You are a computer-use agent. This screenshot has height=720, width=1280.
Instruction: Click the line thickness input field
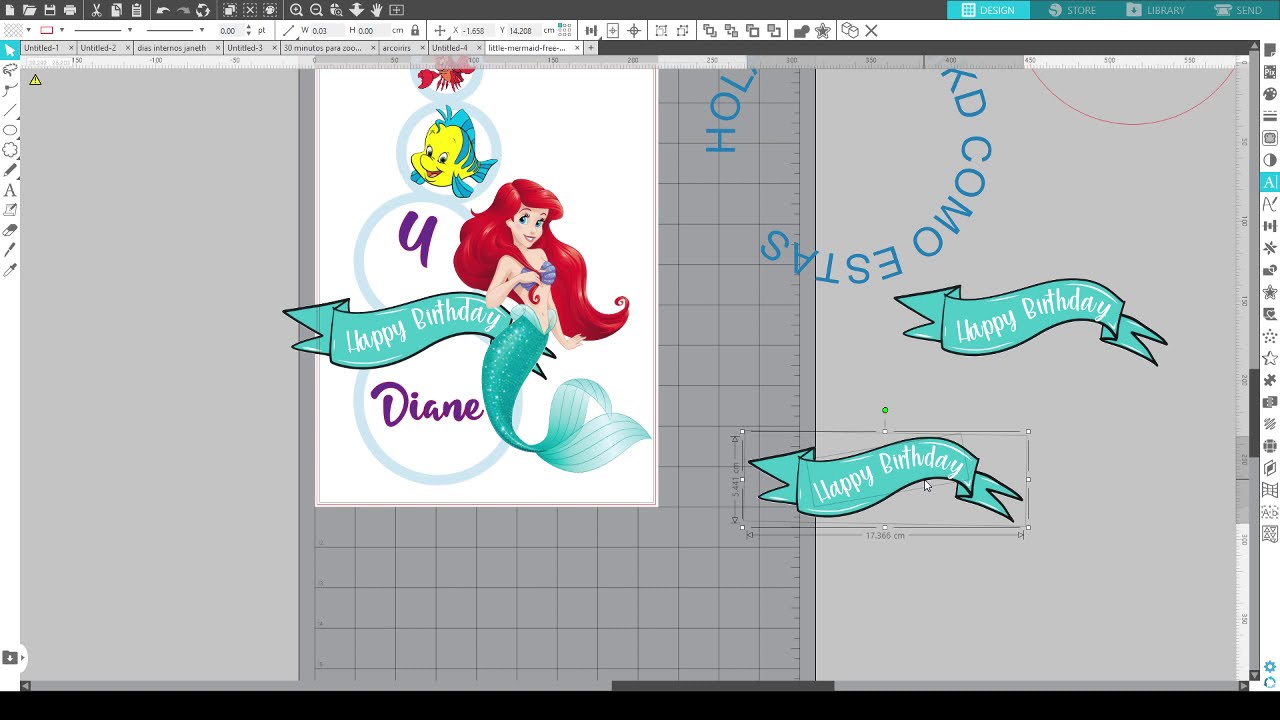pos(230,31)
